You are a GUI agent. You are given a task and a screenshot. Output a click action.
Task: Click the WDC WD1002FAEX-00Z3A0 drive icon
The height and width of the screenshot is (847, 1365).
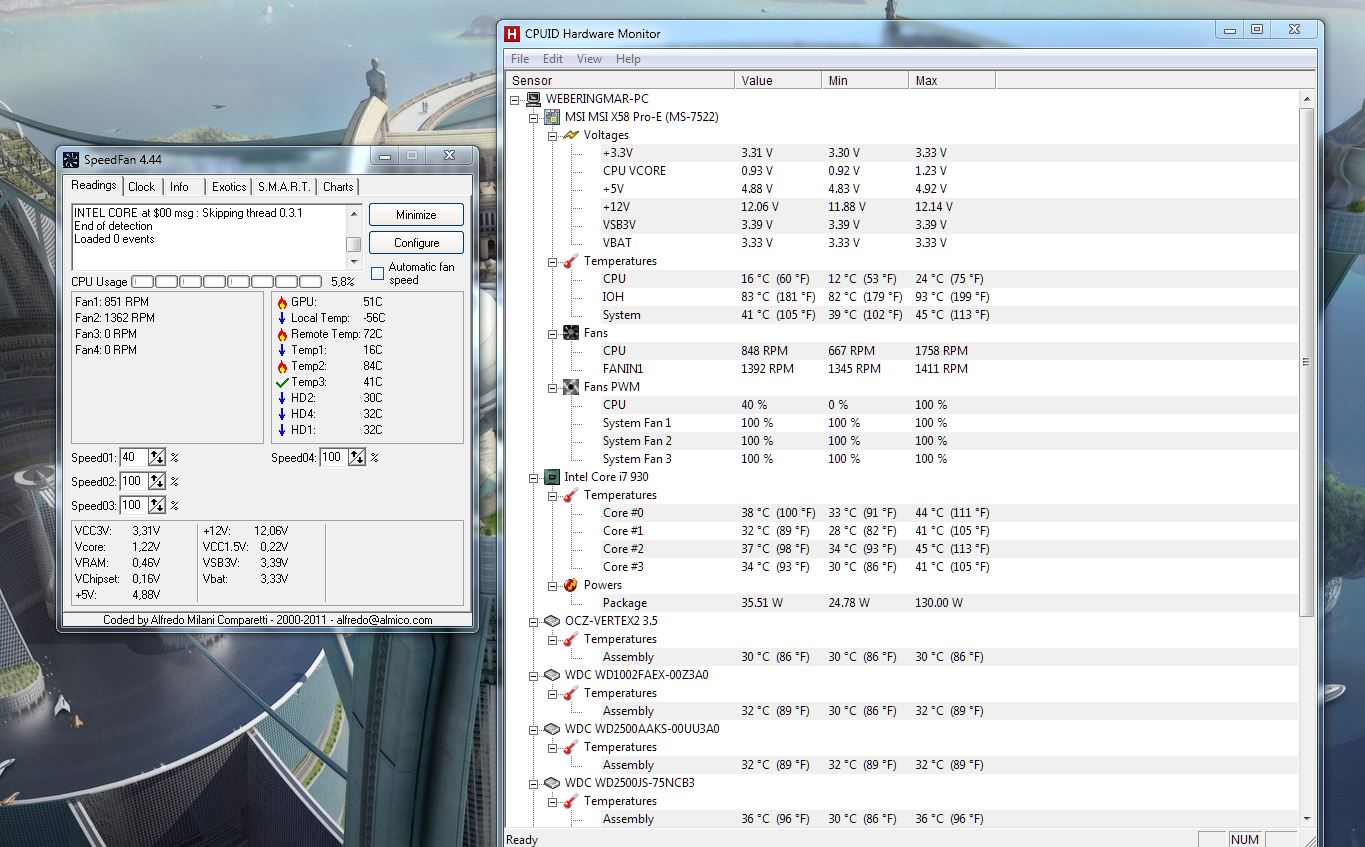click(x=552, y=675)
